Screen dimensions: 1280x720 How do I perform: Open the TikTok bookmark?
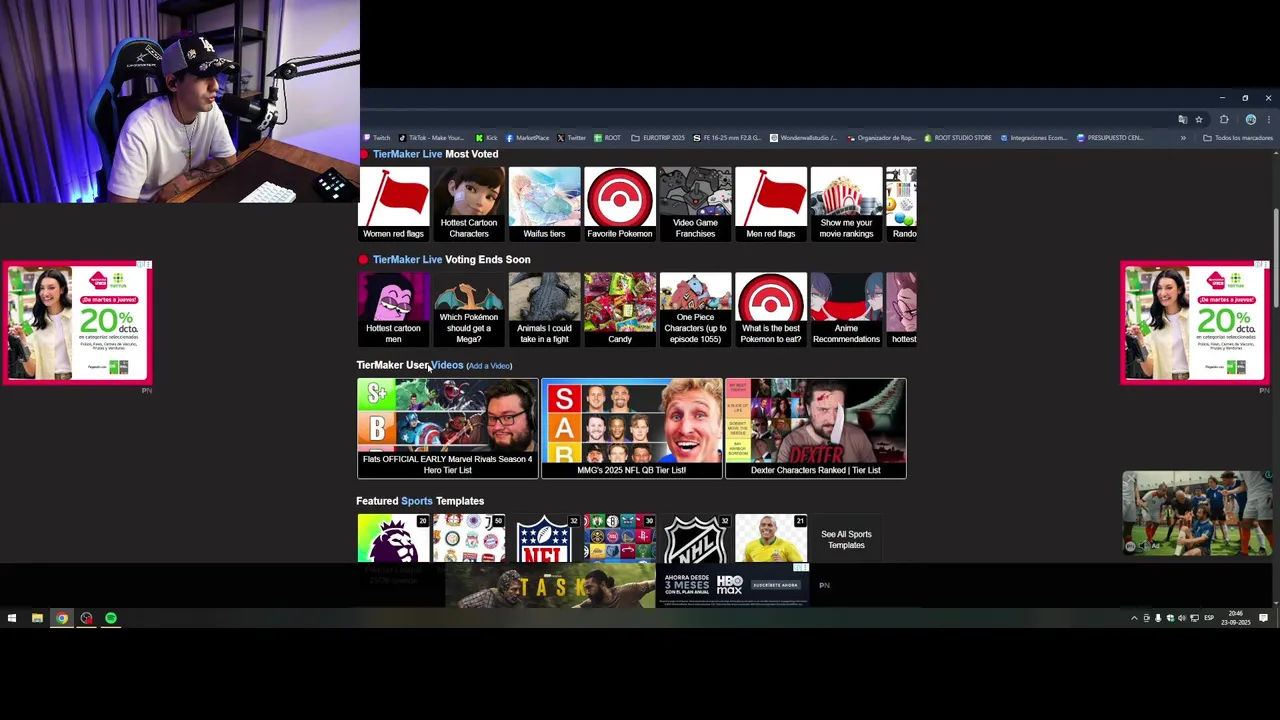(432, 138)
